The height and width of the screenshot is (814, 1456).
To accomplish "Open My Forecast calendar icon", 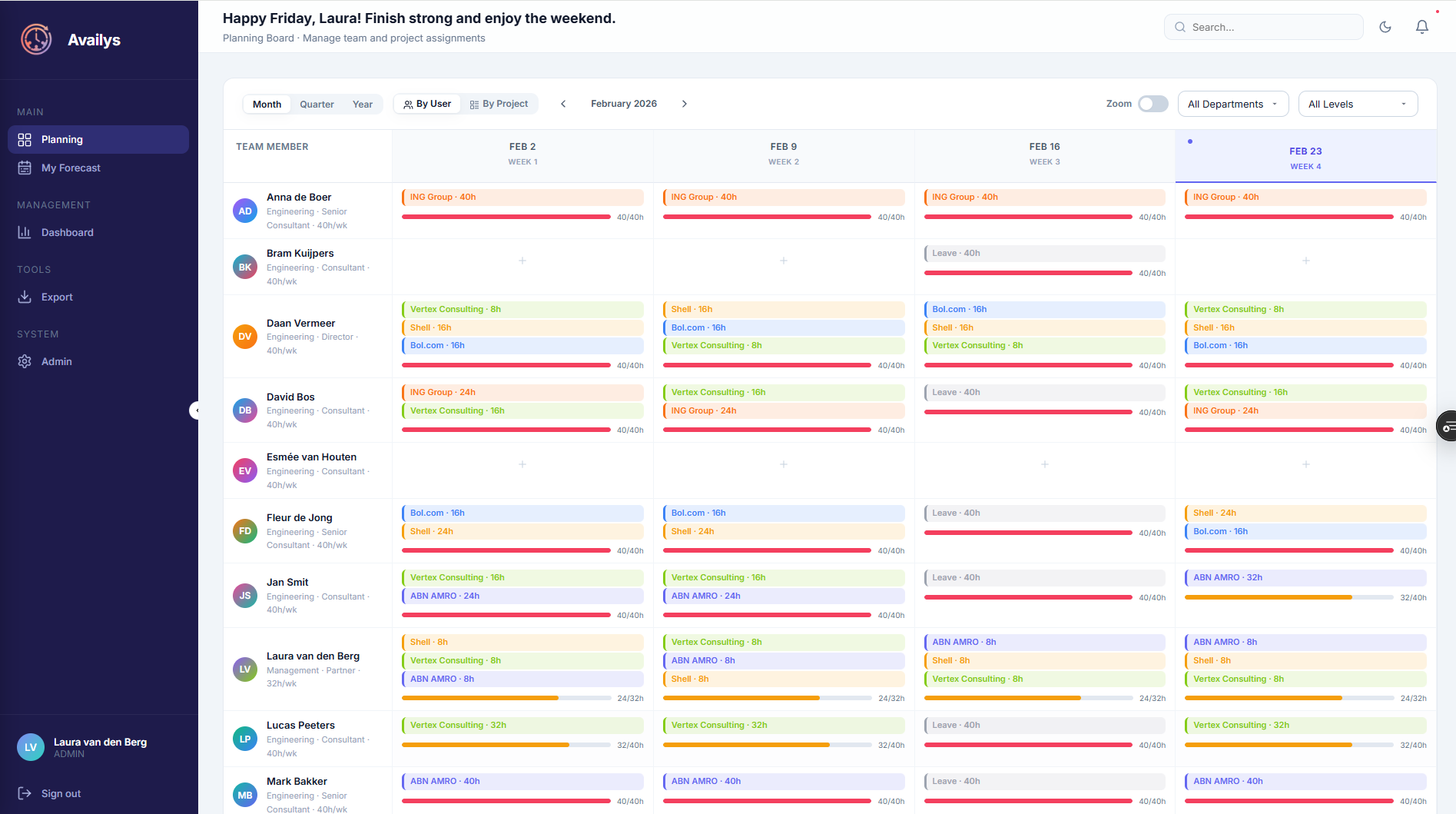I will point(25,168).
